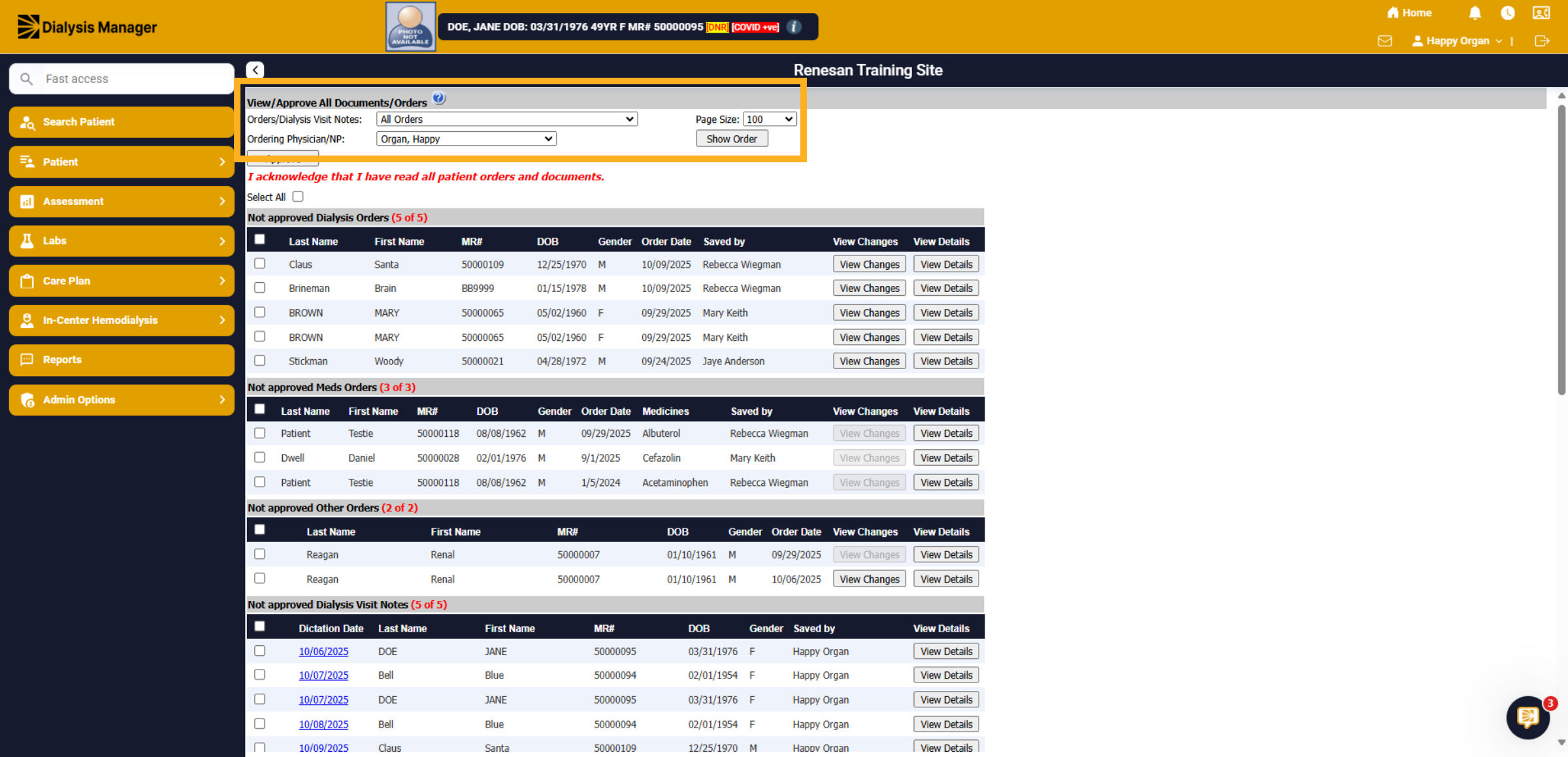Viewport: 1568px width, 757px height.
Task: Click the vertical page scrollbar
Action: tap(1561, 251)
